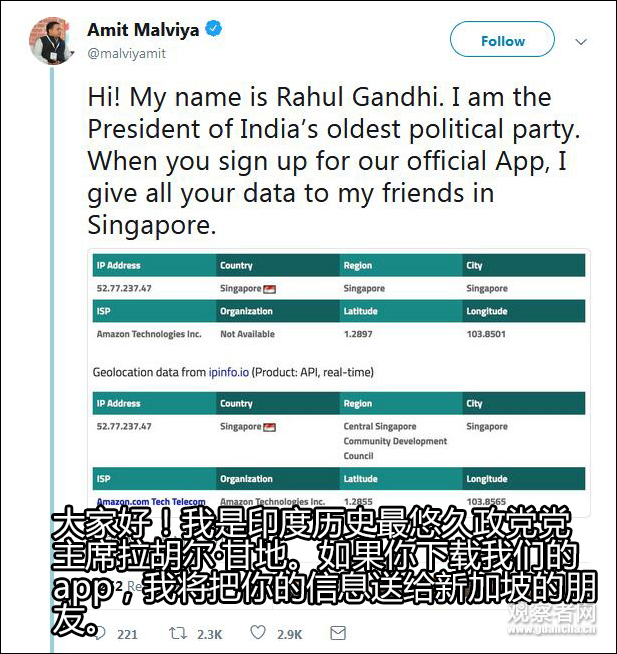This screenshot has height=654, width=617.
Task: Click the blue verified badge
Action: point(213,30)
